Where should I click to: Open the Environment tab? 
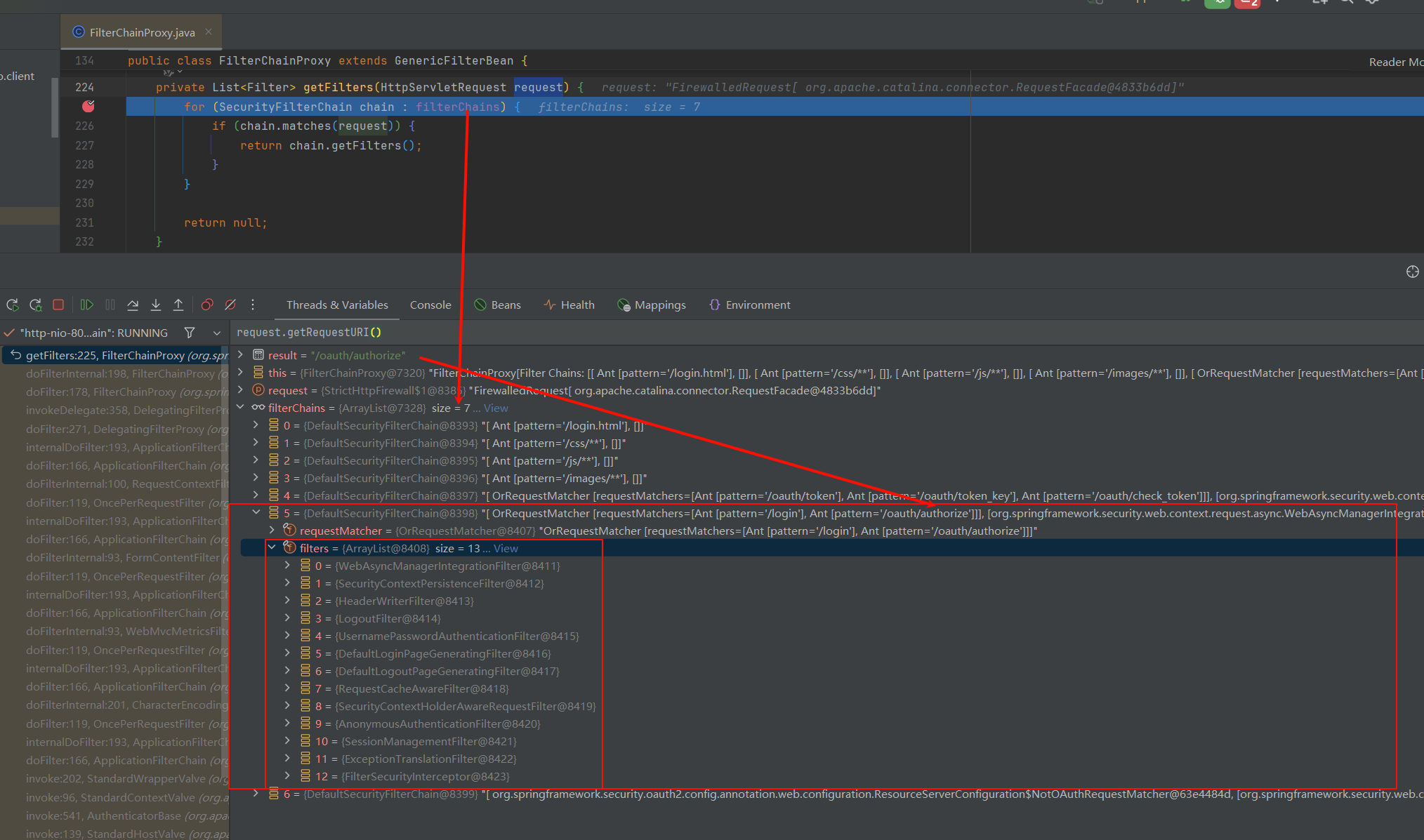[750, 305]
